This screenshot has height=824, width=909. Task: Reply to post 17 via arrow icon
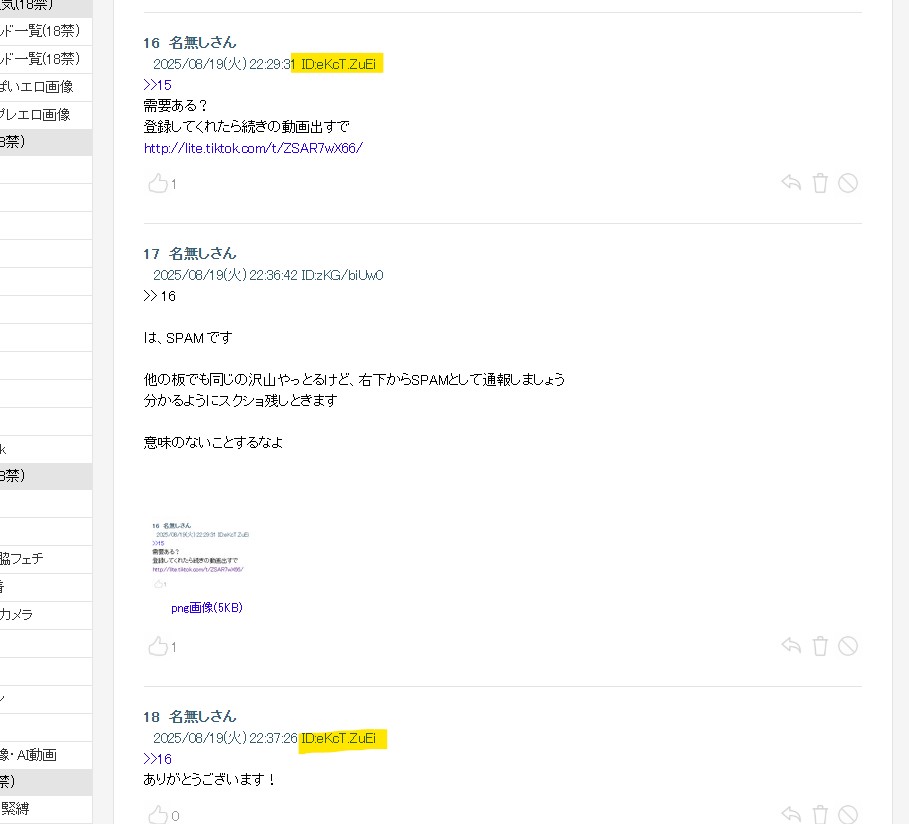791,646
